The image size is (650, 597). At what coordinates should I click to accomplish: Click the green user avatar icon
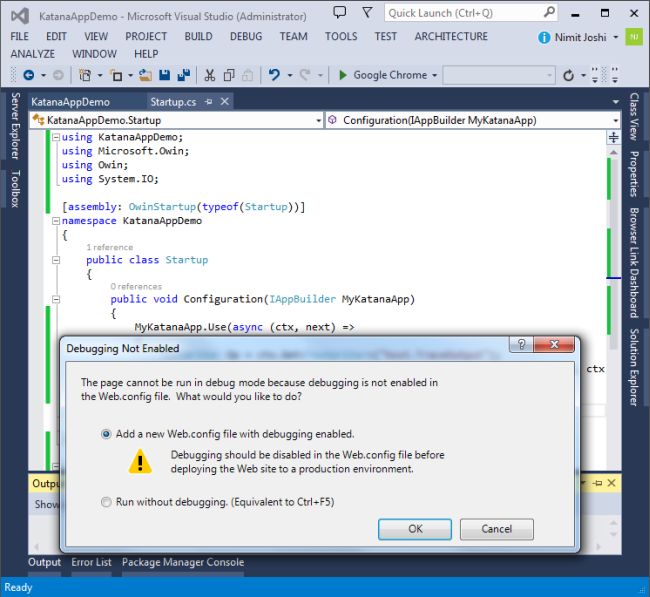pyautogui.click(x=634, y=37)
